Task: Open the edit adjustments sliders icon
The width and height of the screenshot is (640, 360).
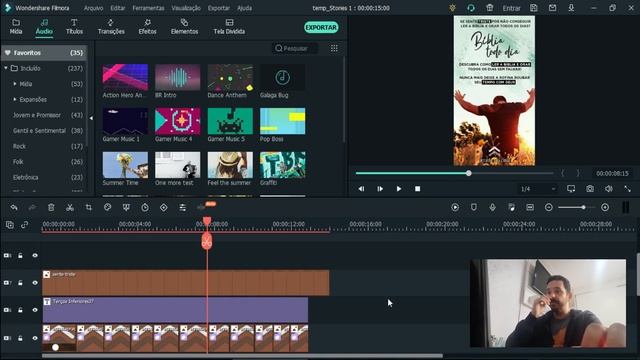Action: (182, 207)
